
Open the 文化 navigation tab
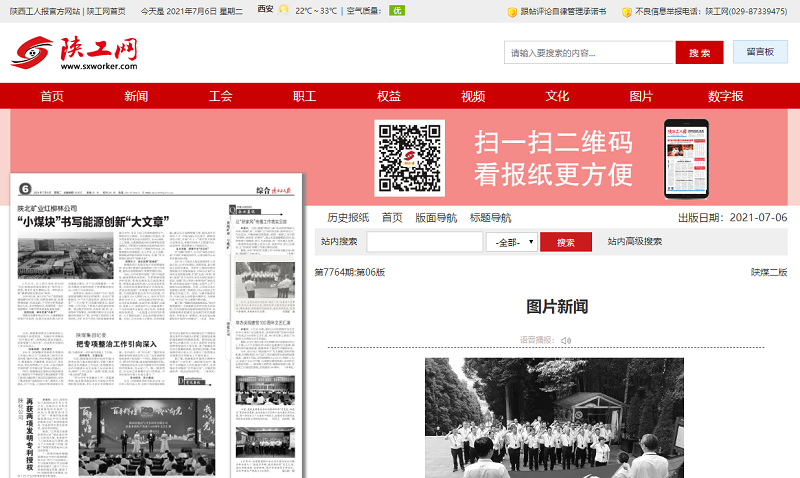(x=557, y=96)
